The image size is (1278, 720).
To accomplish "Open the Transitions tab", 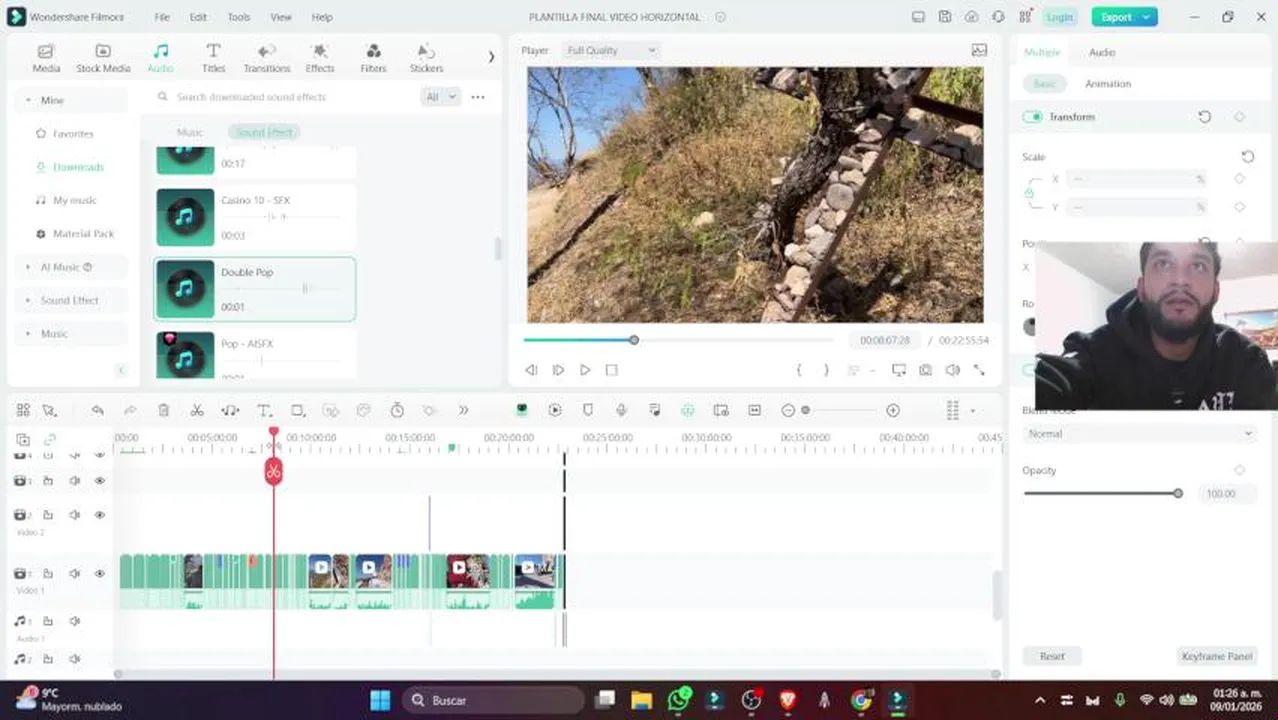I will [267, 59].
